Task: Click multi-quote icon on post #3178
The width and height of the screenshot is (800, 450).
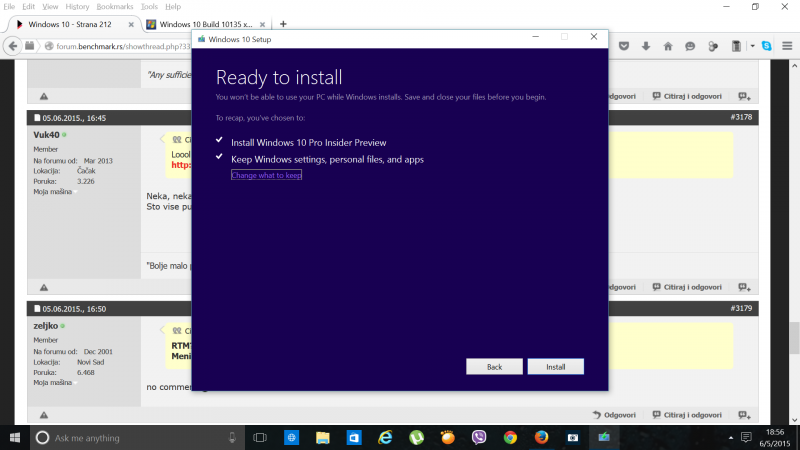Action: click(x=744, y=287)
